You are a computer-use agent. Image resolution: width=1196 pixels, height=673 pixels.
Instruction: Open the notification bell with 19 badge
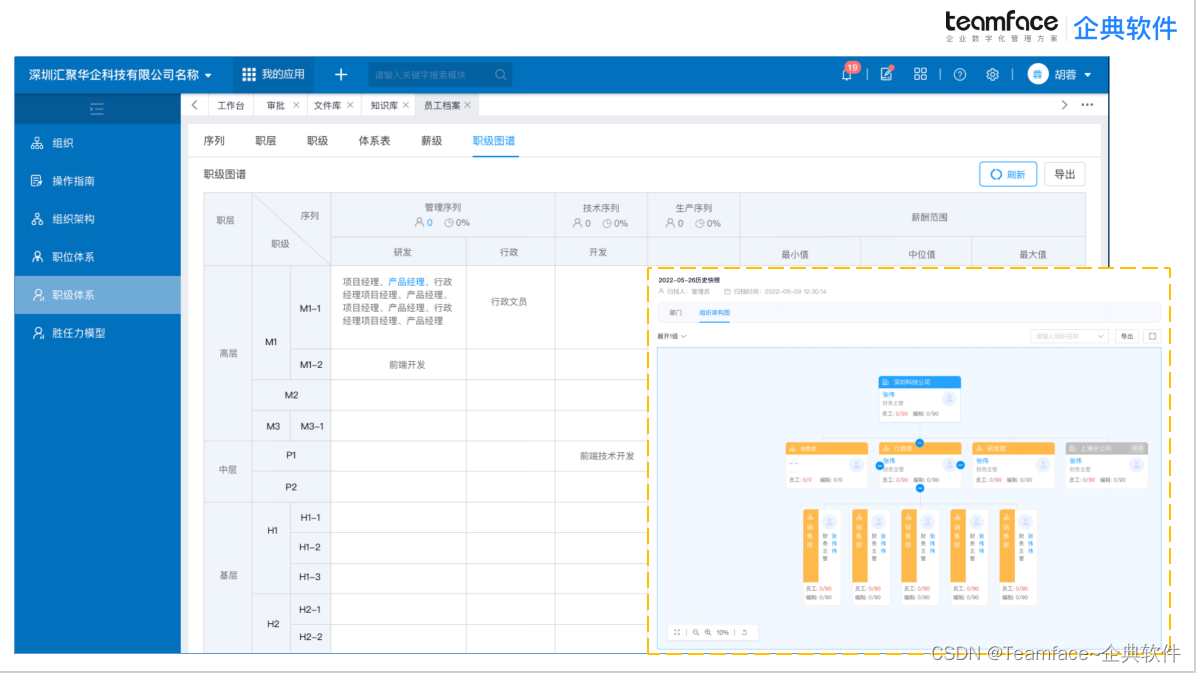click(x=848, y=73)
